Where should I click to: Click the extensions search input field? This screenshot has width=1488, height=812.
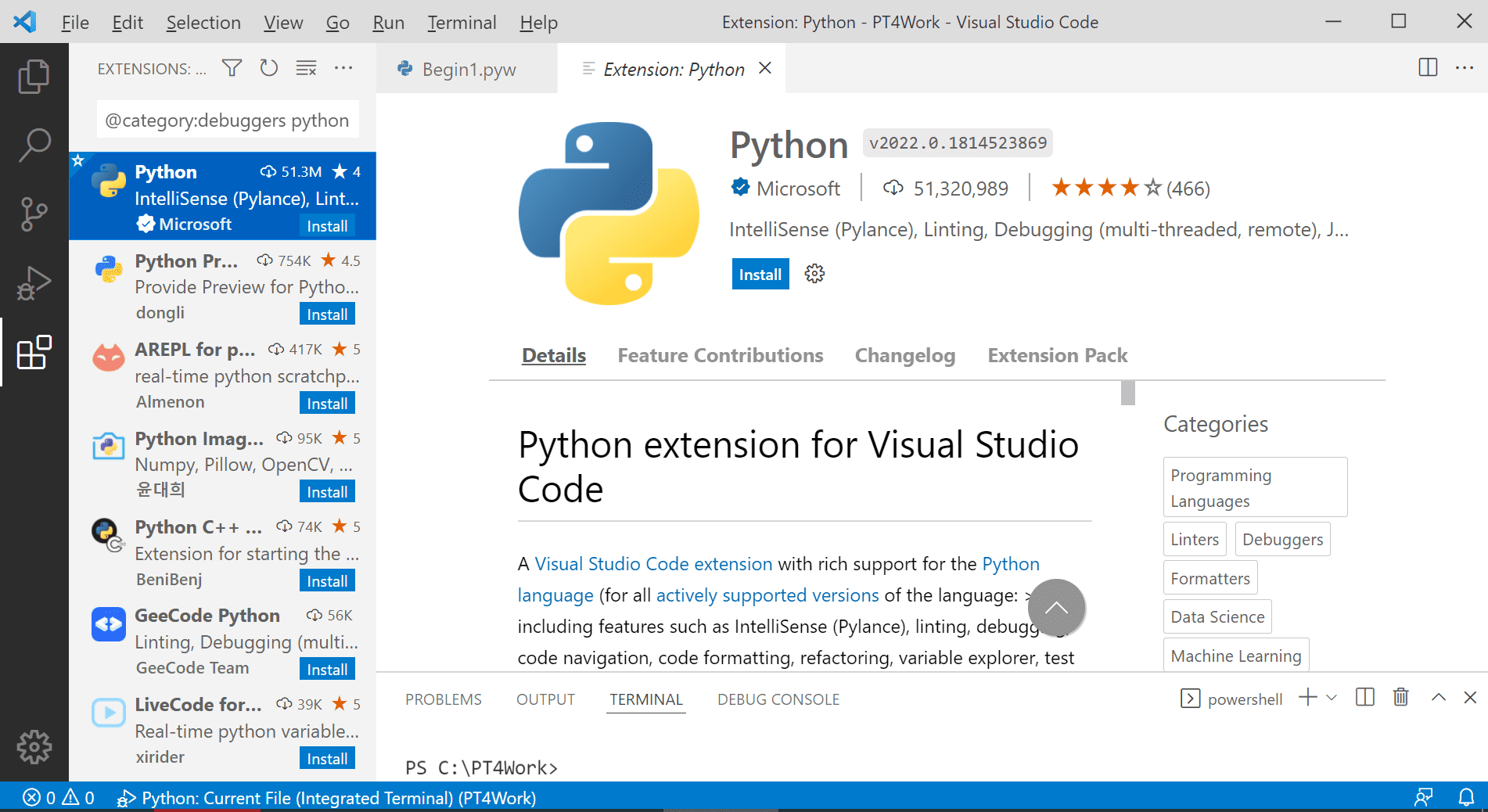228,120
